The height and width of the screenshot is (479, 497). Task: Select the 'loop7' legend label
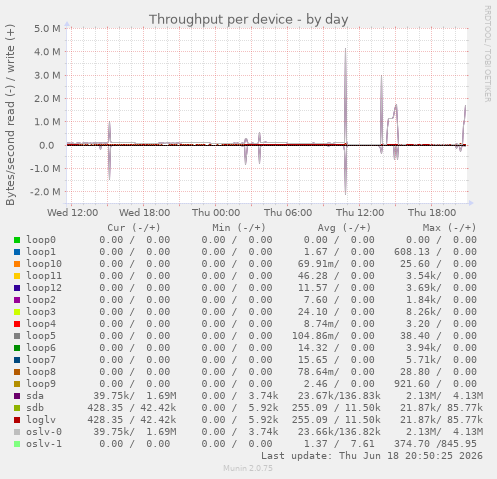[x=41, y=360]
